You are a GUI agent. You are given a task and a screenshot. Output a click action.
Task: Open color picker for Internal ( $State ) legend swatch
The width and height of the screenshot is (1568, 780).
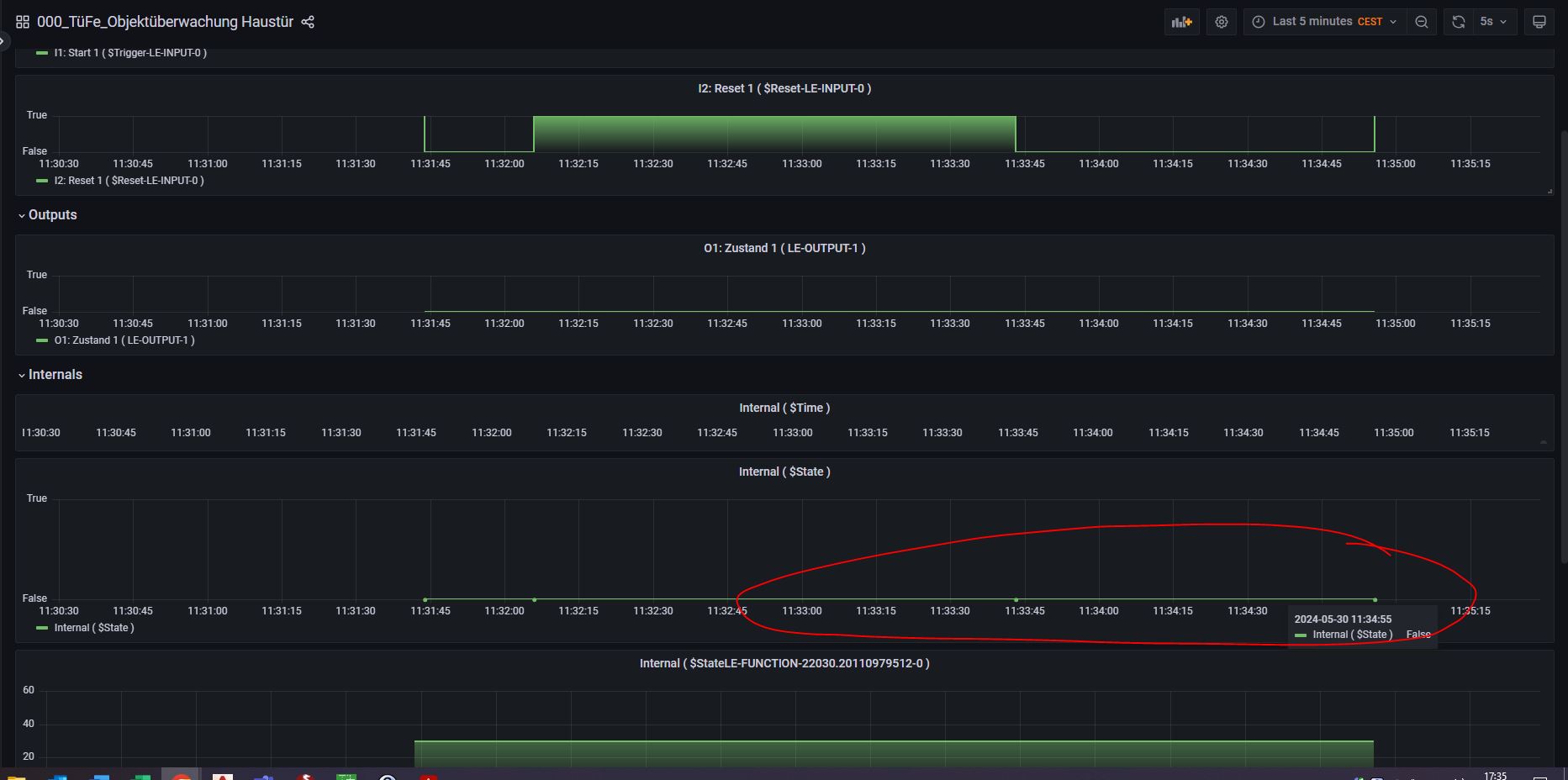point(42,628)
